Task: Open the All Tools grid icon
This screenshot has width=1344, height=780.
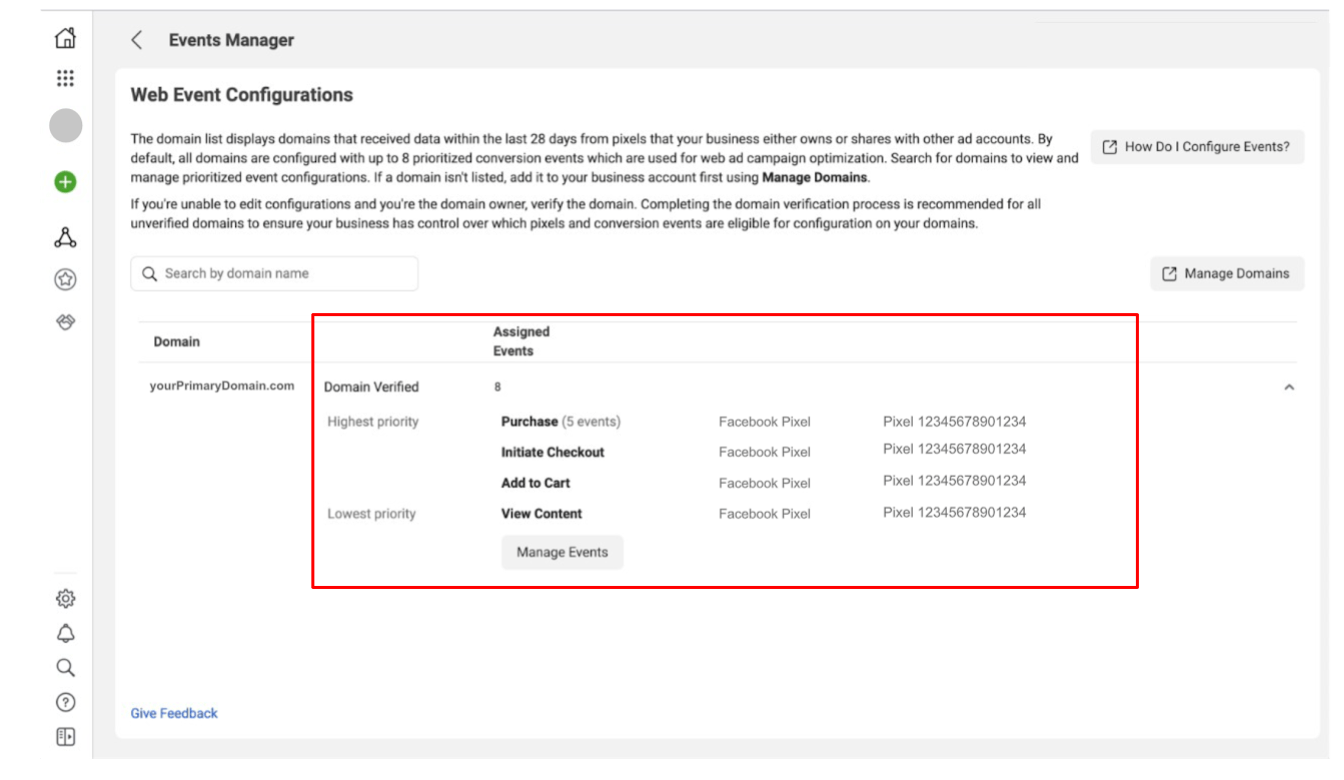Action: pos(65,77)
